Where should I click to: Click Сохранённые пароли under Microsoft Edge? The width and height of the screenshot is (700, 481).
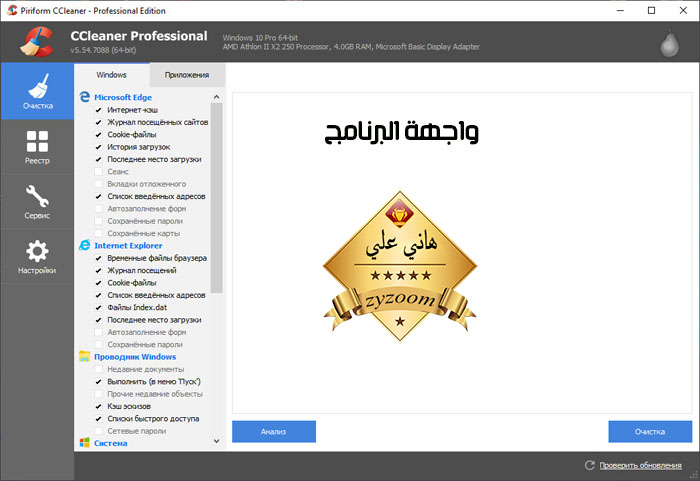coord(145,221)
